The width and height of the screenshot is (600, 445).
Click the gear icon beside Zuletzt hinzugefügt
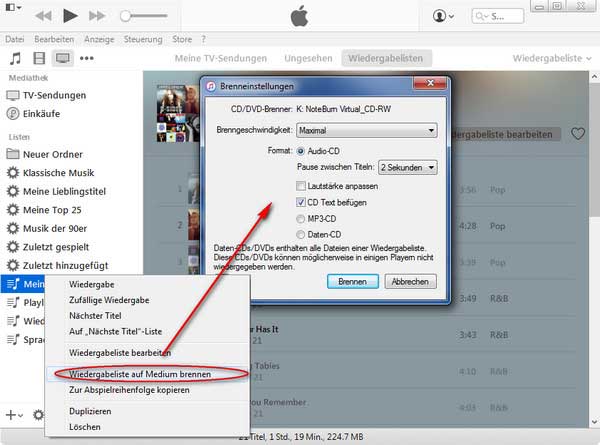tap(13, 265)
